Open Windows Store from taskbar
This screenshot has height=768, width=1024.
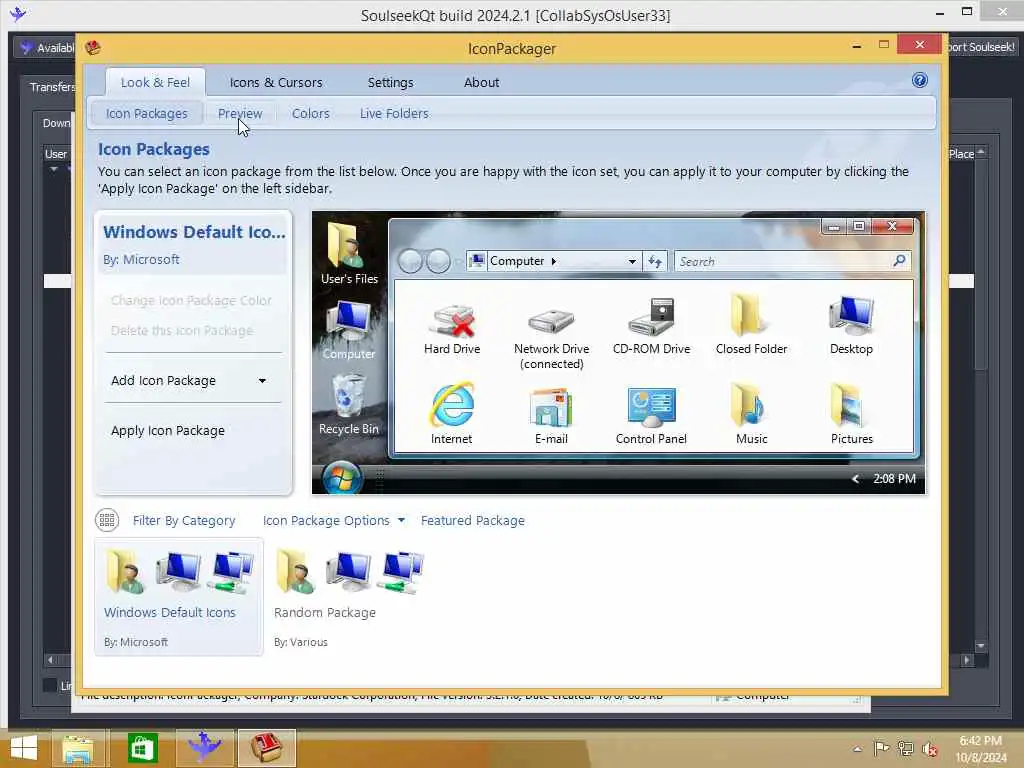(x=142, y=748)
